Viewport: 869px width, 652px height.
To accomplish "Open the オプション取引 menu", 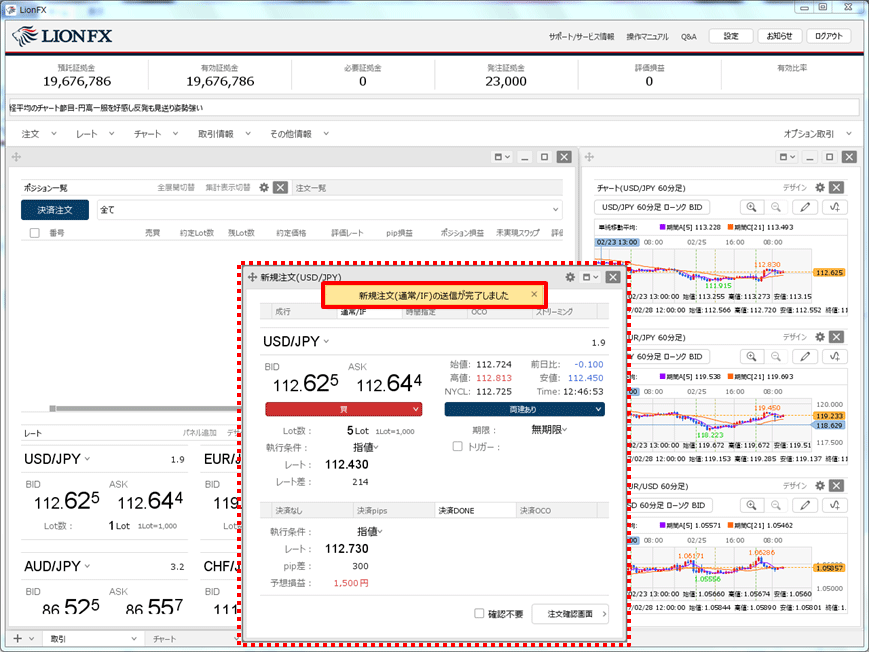I will [x=817, y=134].
